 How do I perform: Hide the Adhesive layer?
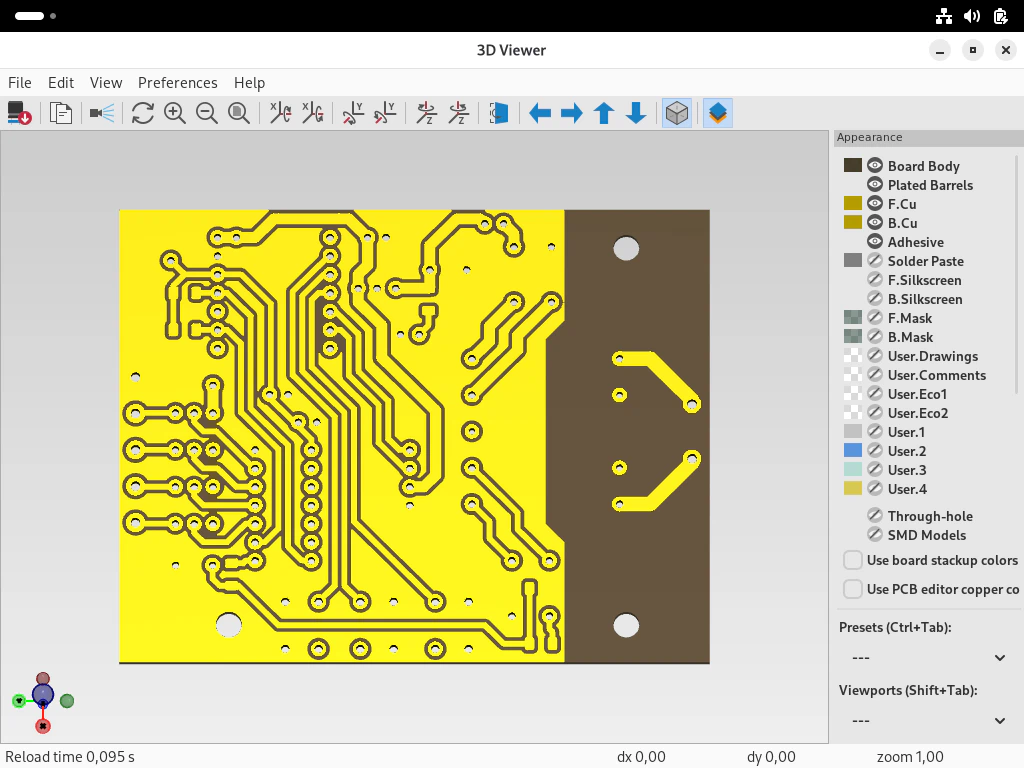[x=874, y=241]
